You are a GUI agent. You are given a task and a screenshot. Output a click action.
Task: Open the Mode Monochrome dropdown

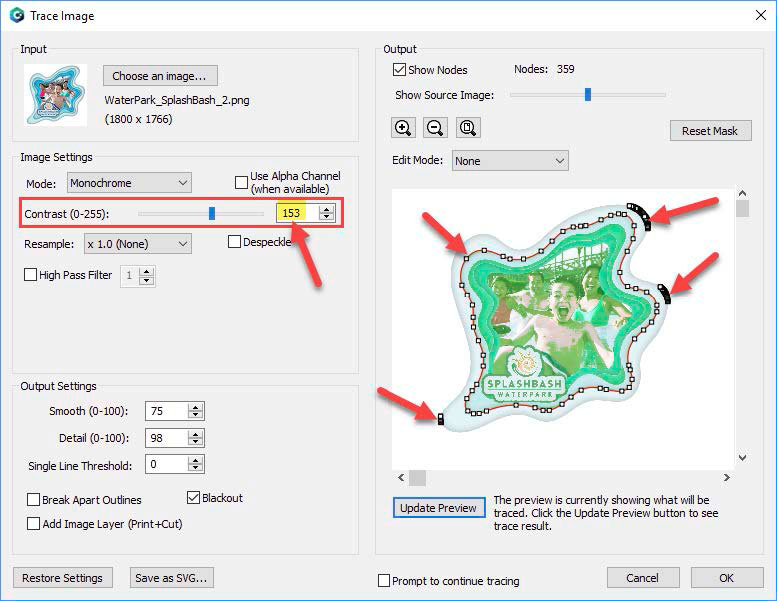(129, 183)
